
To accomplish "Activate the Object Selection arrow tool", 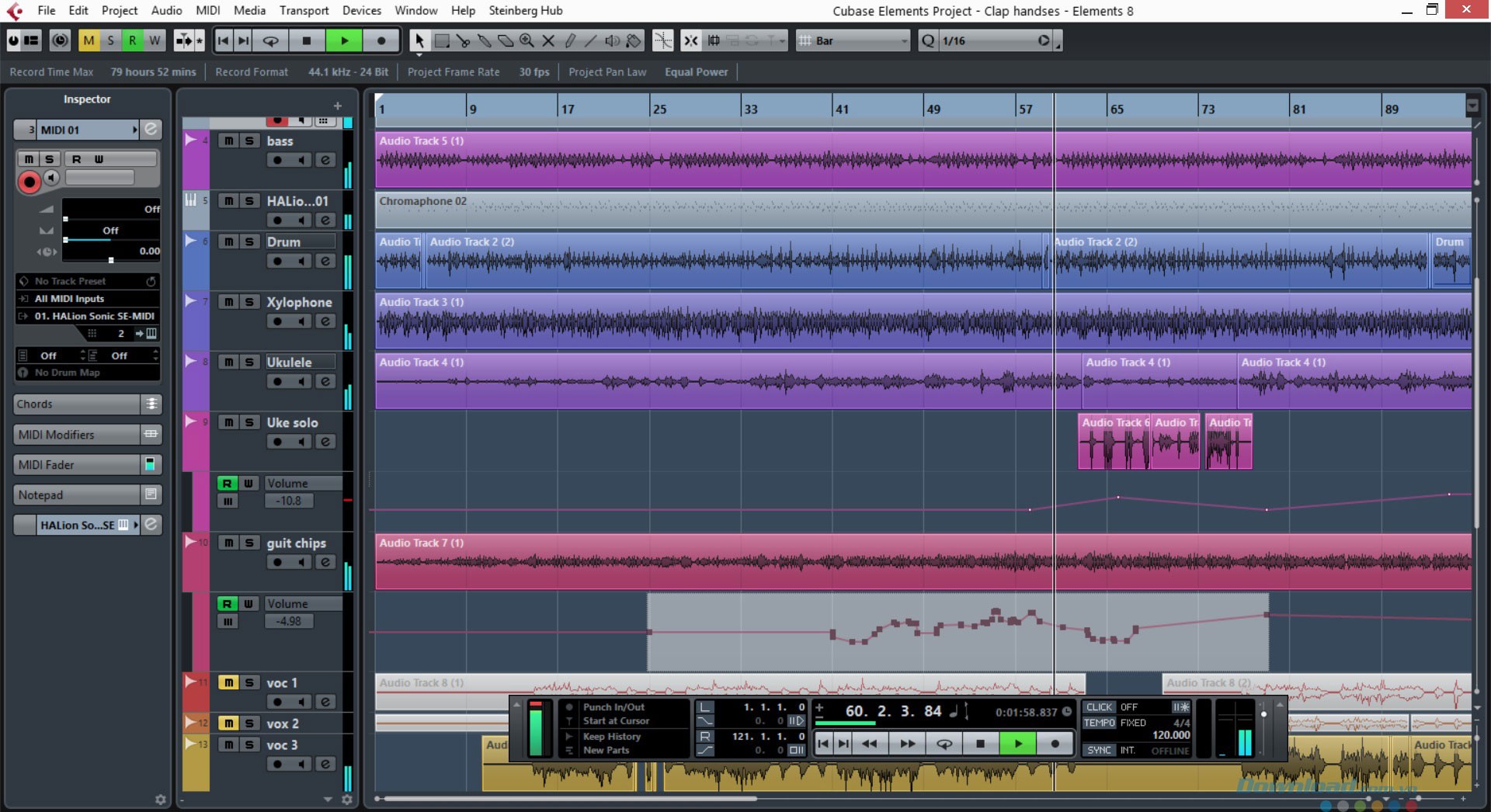I will coord(419,40).
